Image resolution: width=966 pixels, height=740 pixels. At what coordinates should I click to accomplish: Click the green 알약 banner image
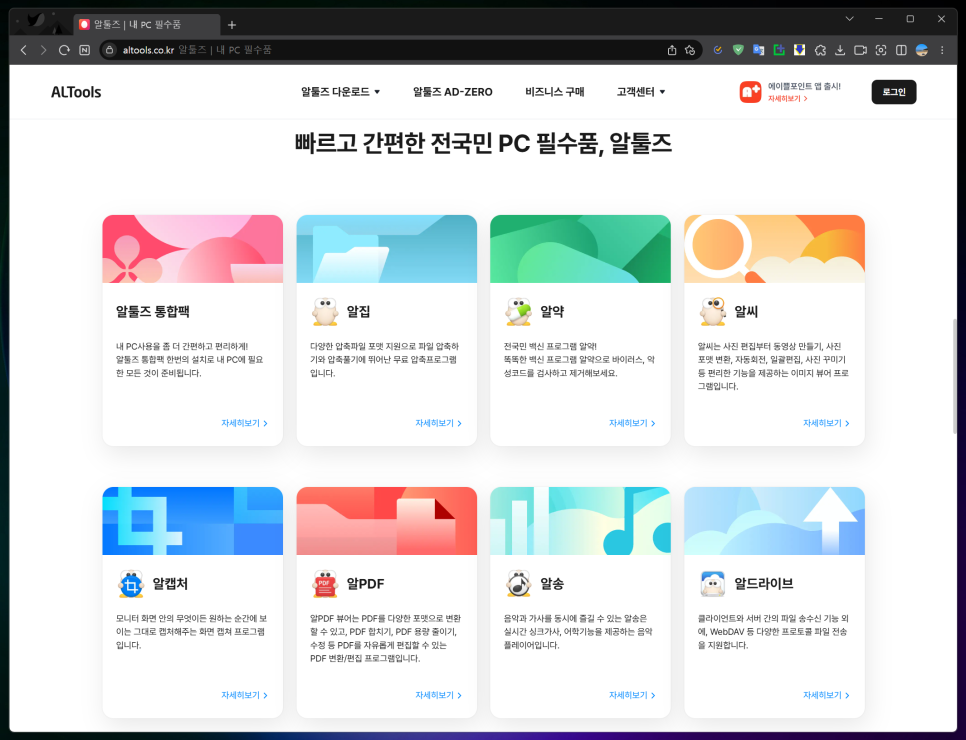pyautogui.click(x=580, y=249)
